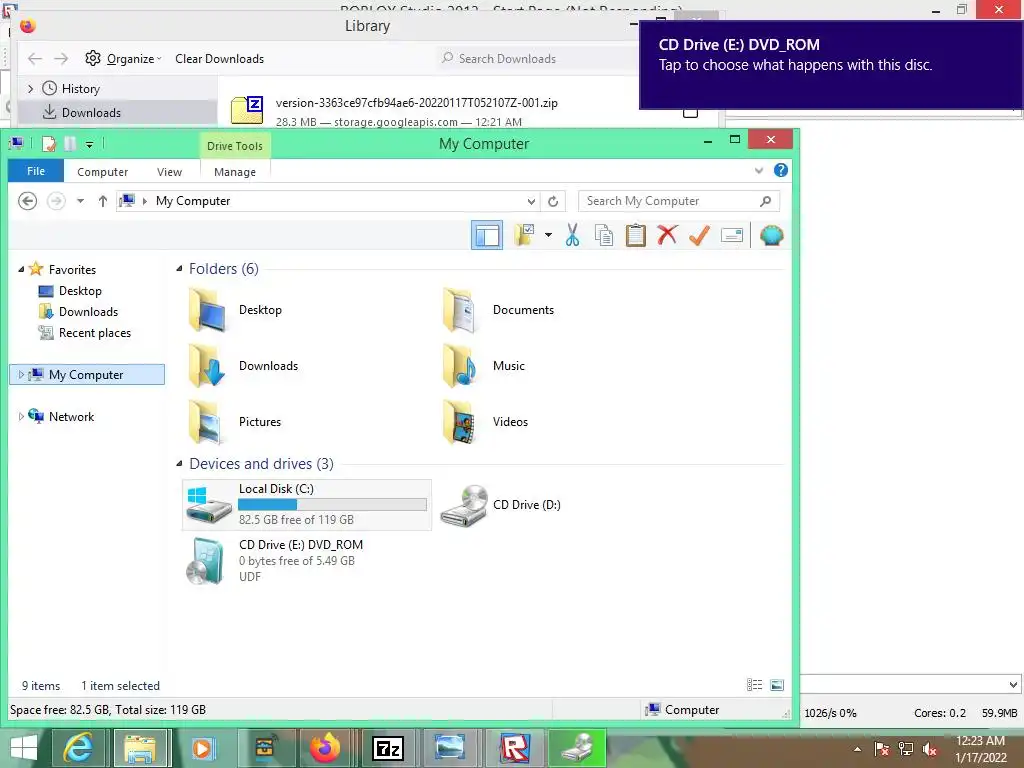Select Downloads in the Library sidebar
1024x768 pixels.
118,112
